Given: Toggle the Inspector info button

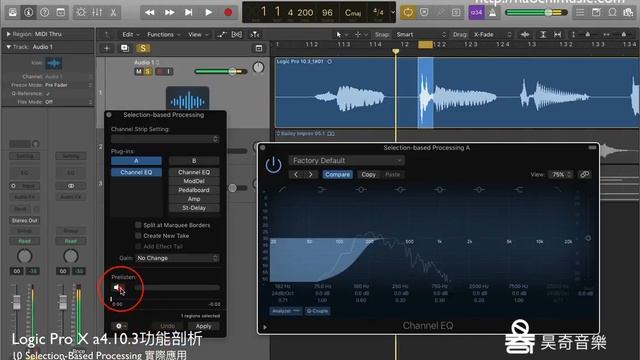Looking at the screenshot, I should click(x=29, y=12).
